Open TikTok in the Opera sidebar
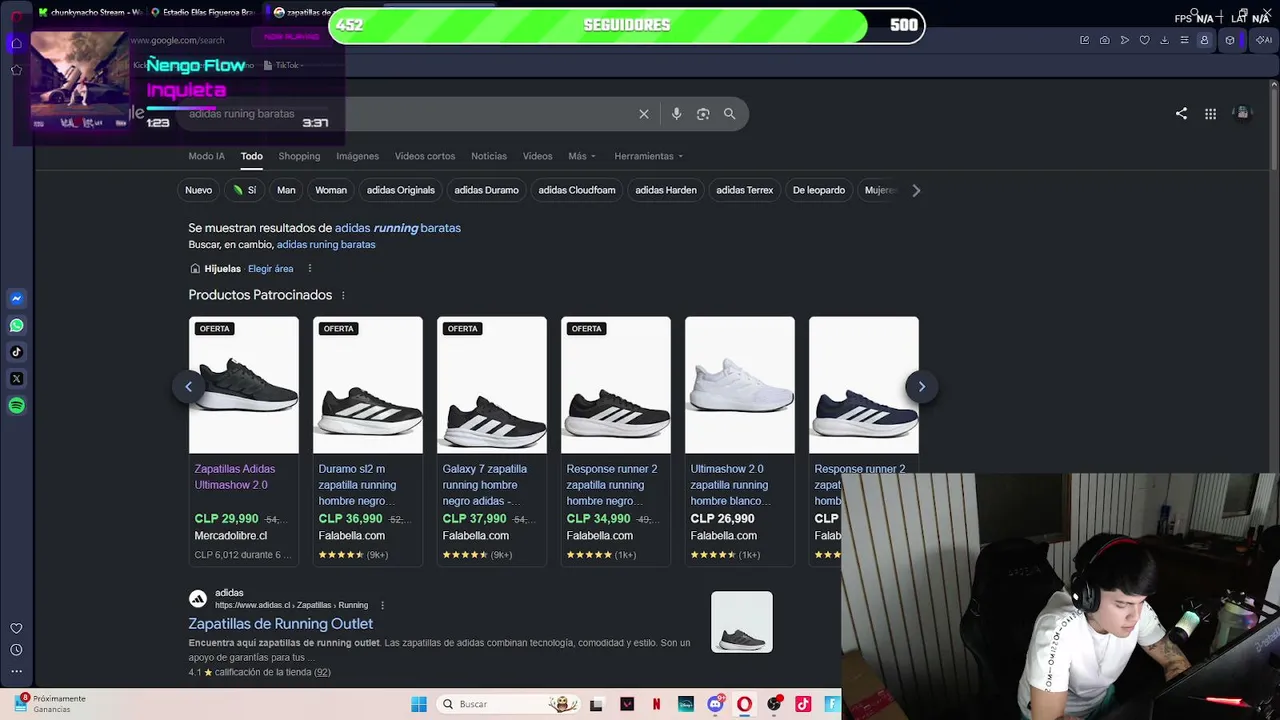 coord(16,352)
